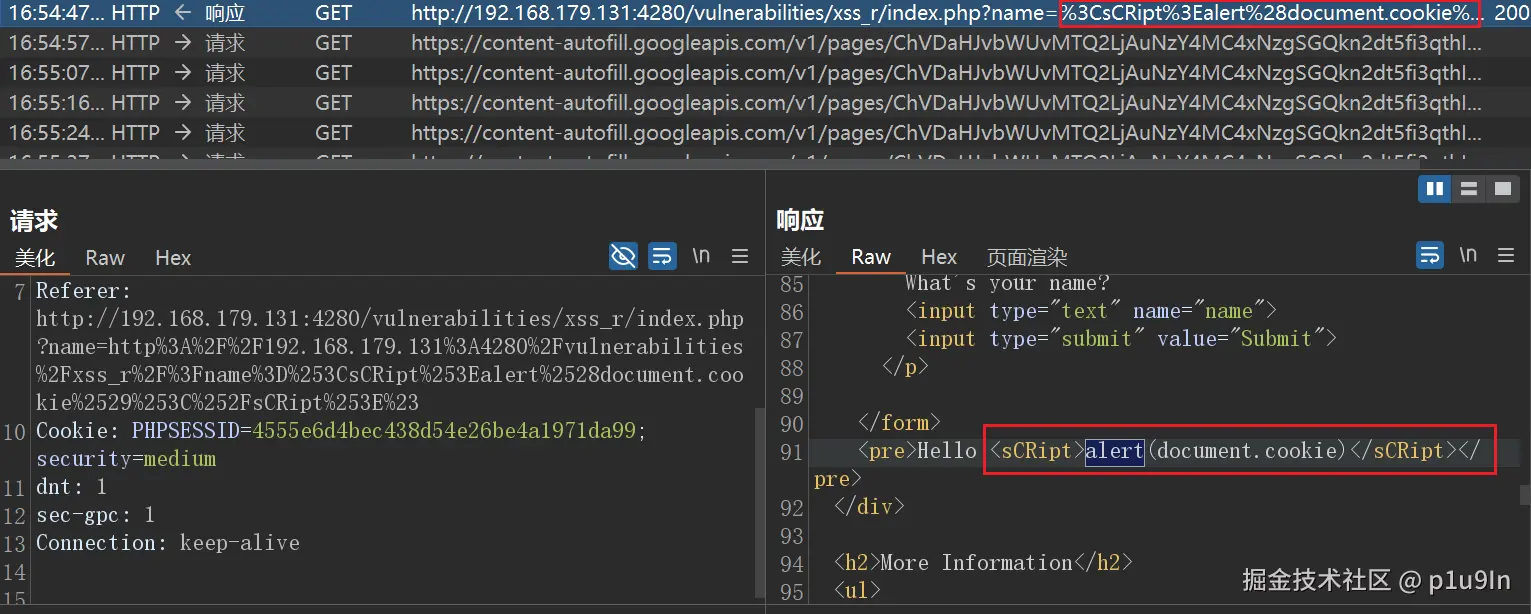This screenshot has width=1531, height=614.
Task: Toggle hide non-printable characters in request panel
Action: pyautogui.click(x=623, y=256)
